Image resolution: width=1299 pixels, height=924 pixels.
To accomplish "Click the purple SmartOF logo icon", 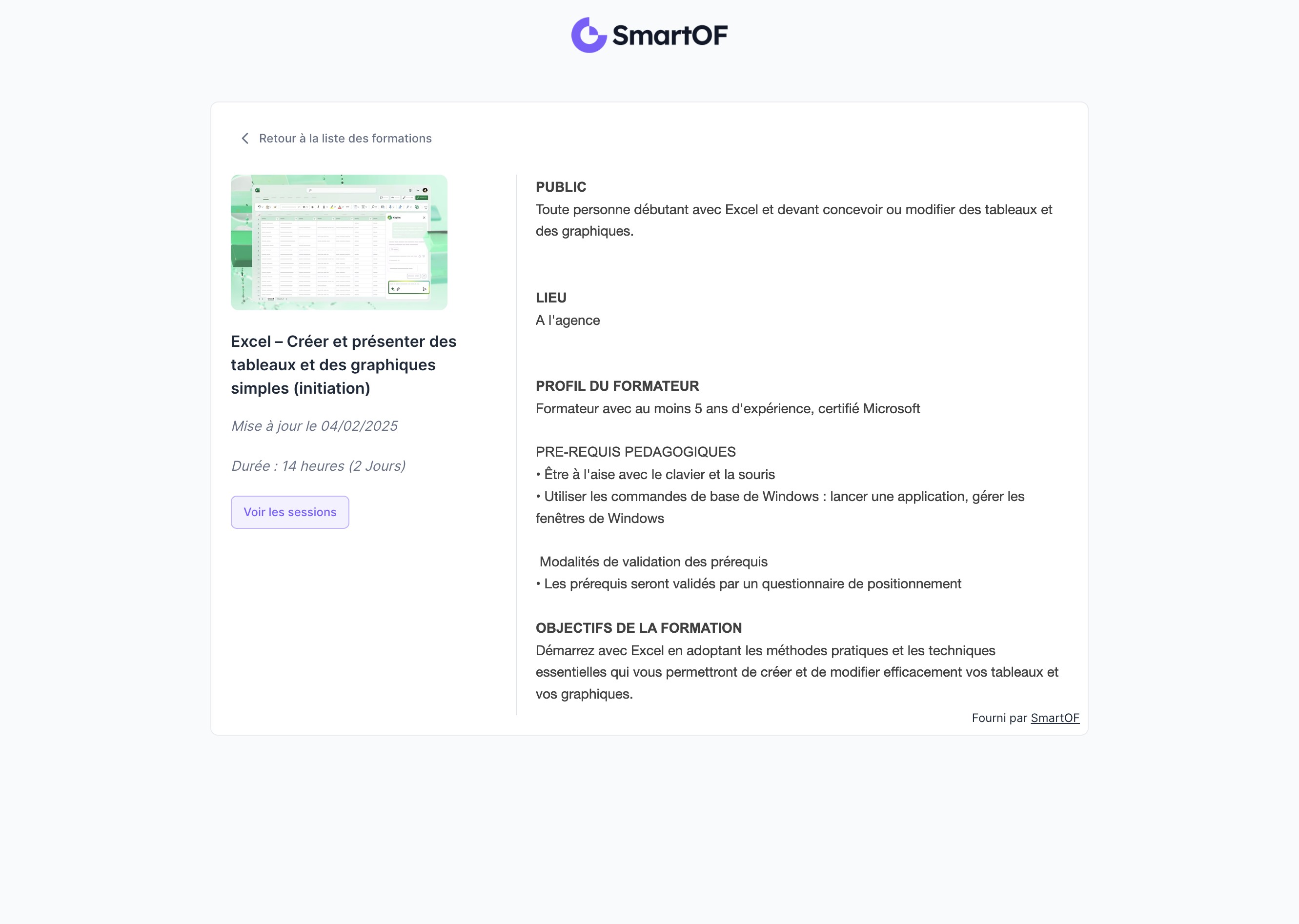I will (x=589, y=35).
